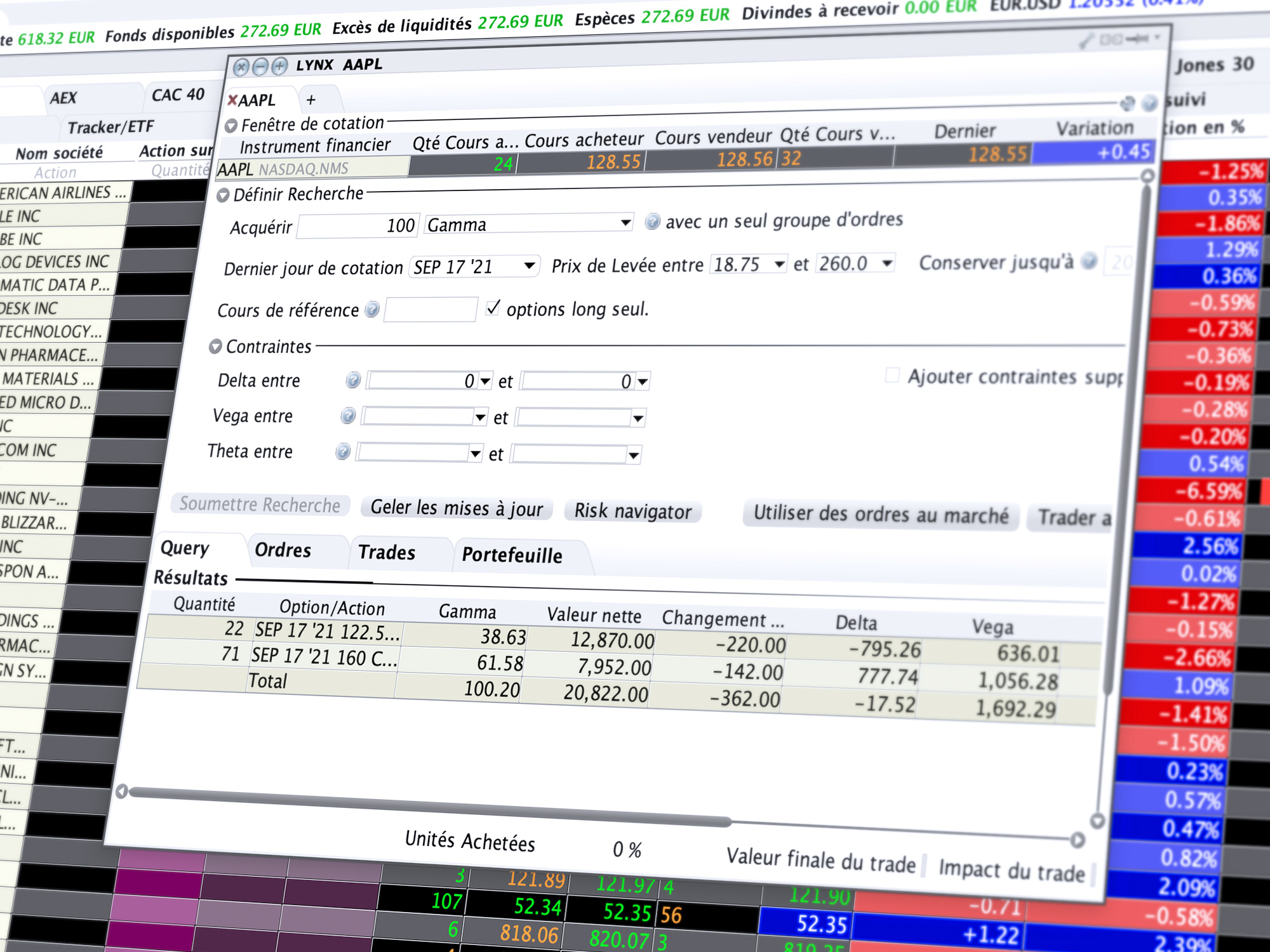This screenshot has width=1270, height=952.
Task: Click the linked-windows chain icon in title bar
Action: click(x=1112, y=40)
